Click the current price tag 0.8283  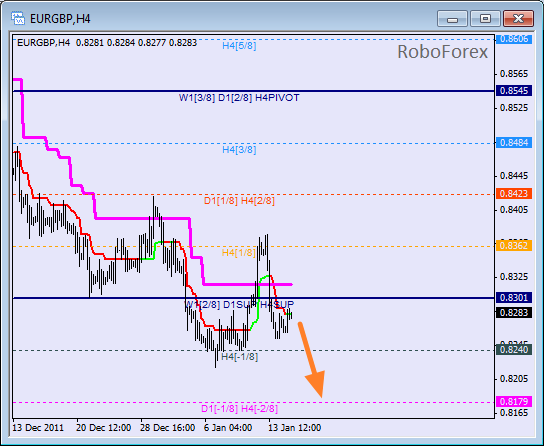click(x=514, y=313)
